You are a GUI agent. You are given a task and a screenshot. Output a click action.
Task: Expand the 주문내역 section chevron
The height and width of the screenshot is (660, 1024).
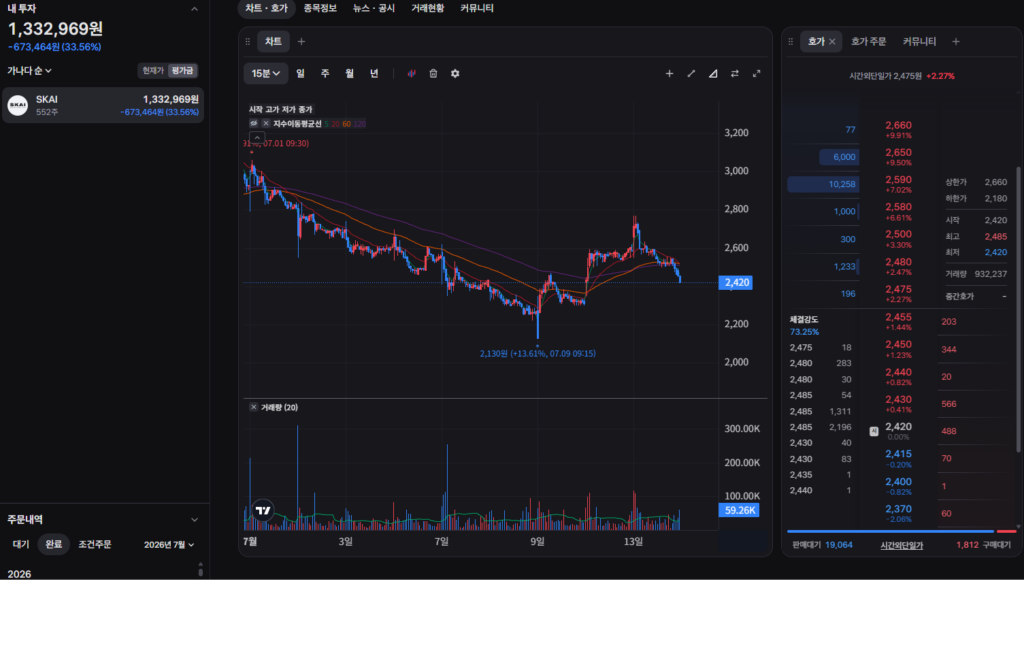point(194,520)
